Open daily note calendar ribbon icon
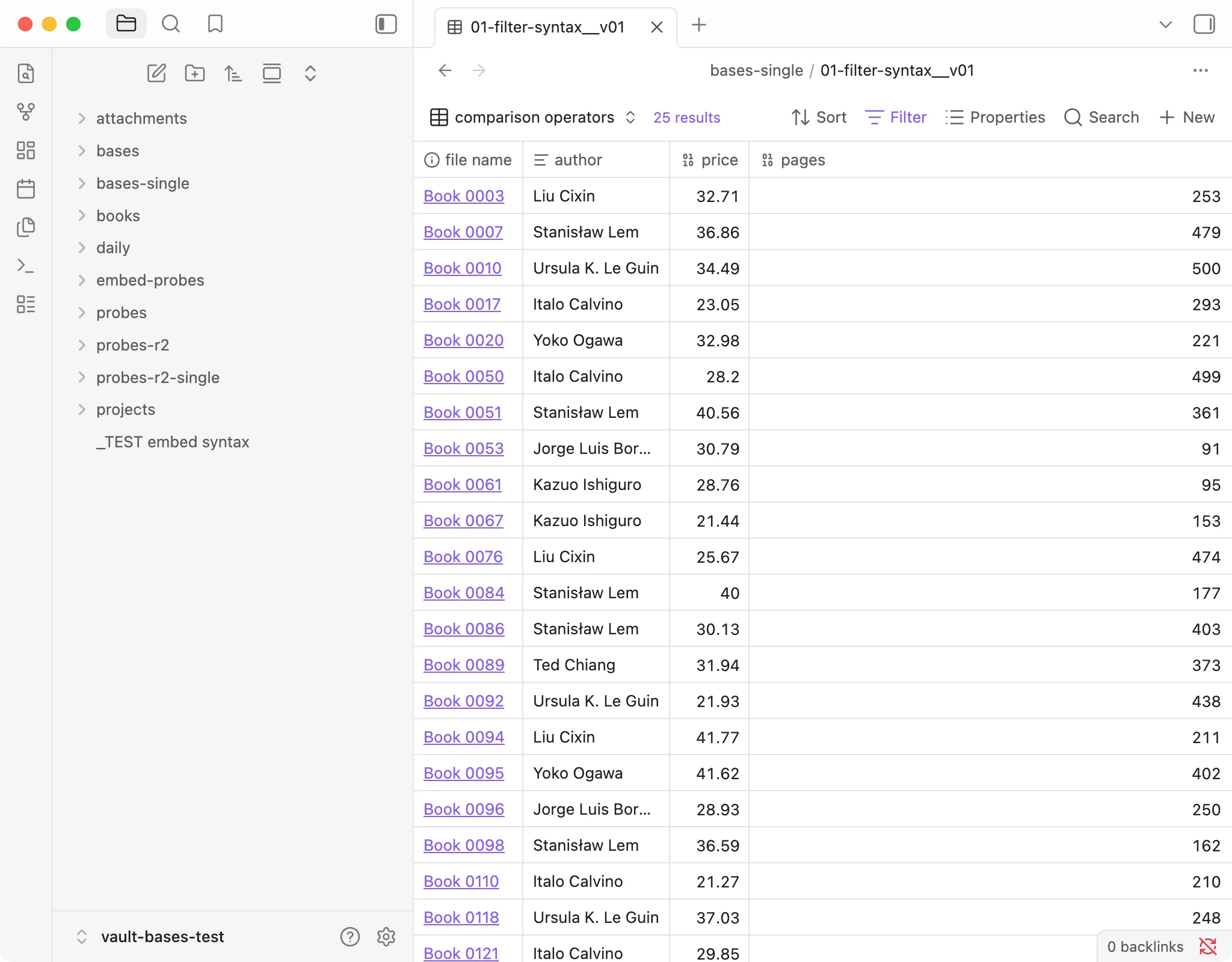This screenshot has width=1232, height=962. 26,189
